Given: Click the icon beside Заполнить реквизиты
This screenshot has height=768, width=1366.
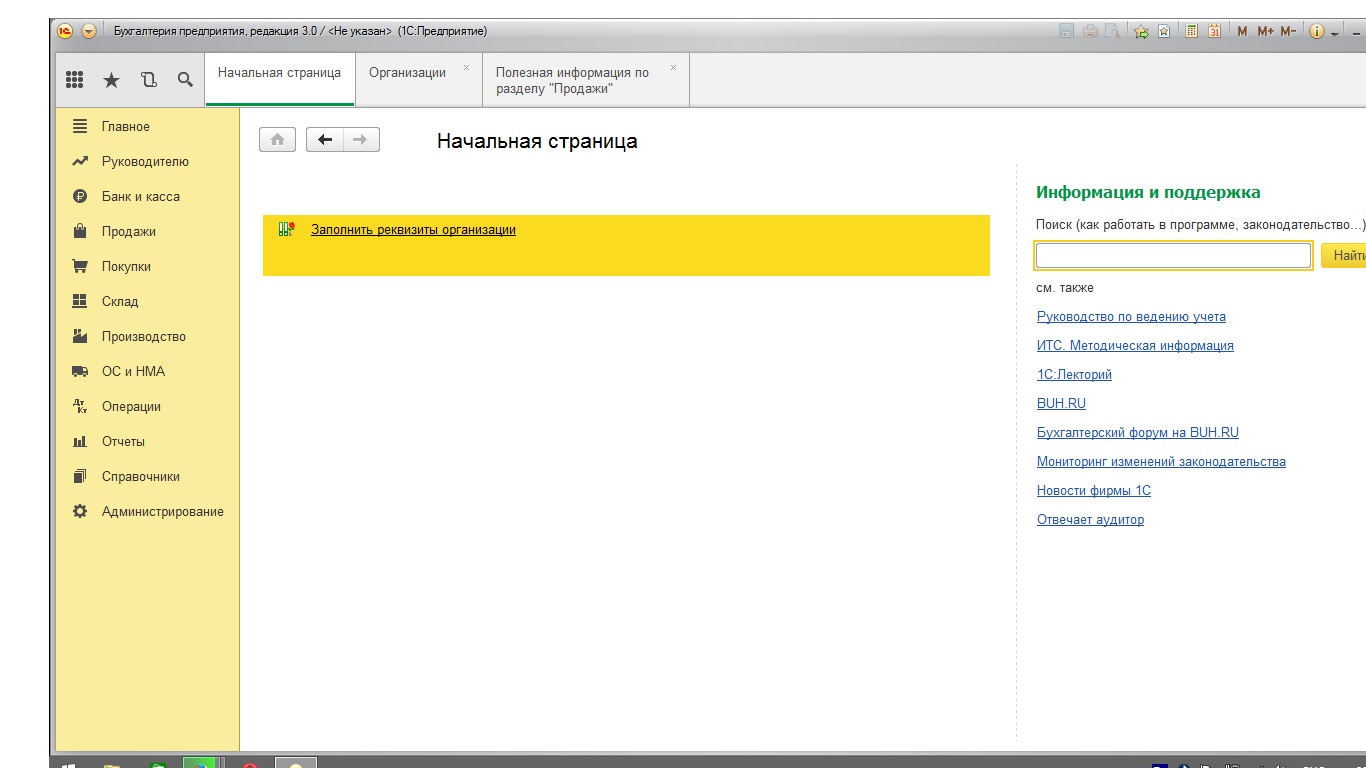Looking at the screenshot, I should (287, 229).
